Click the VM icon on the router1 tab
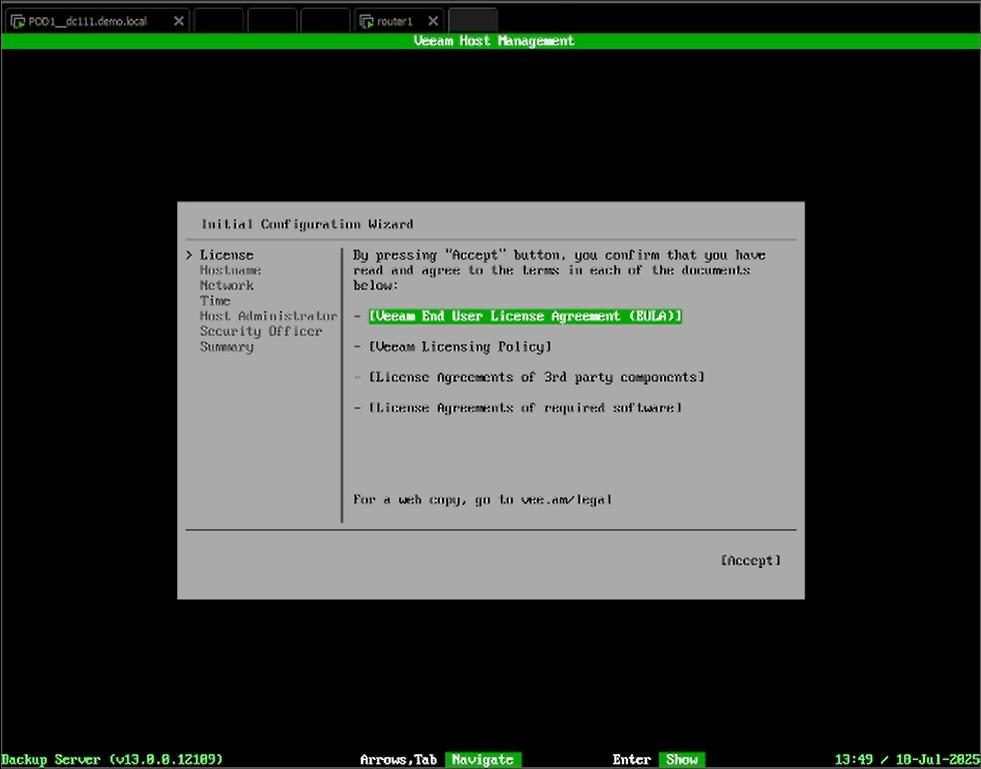981x769 pixels. click(x=367, y=21)
